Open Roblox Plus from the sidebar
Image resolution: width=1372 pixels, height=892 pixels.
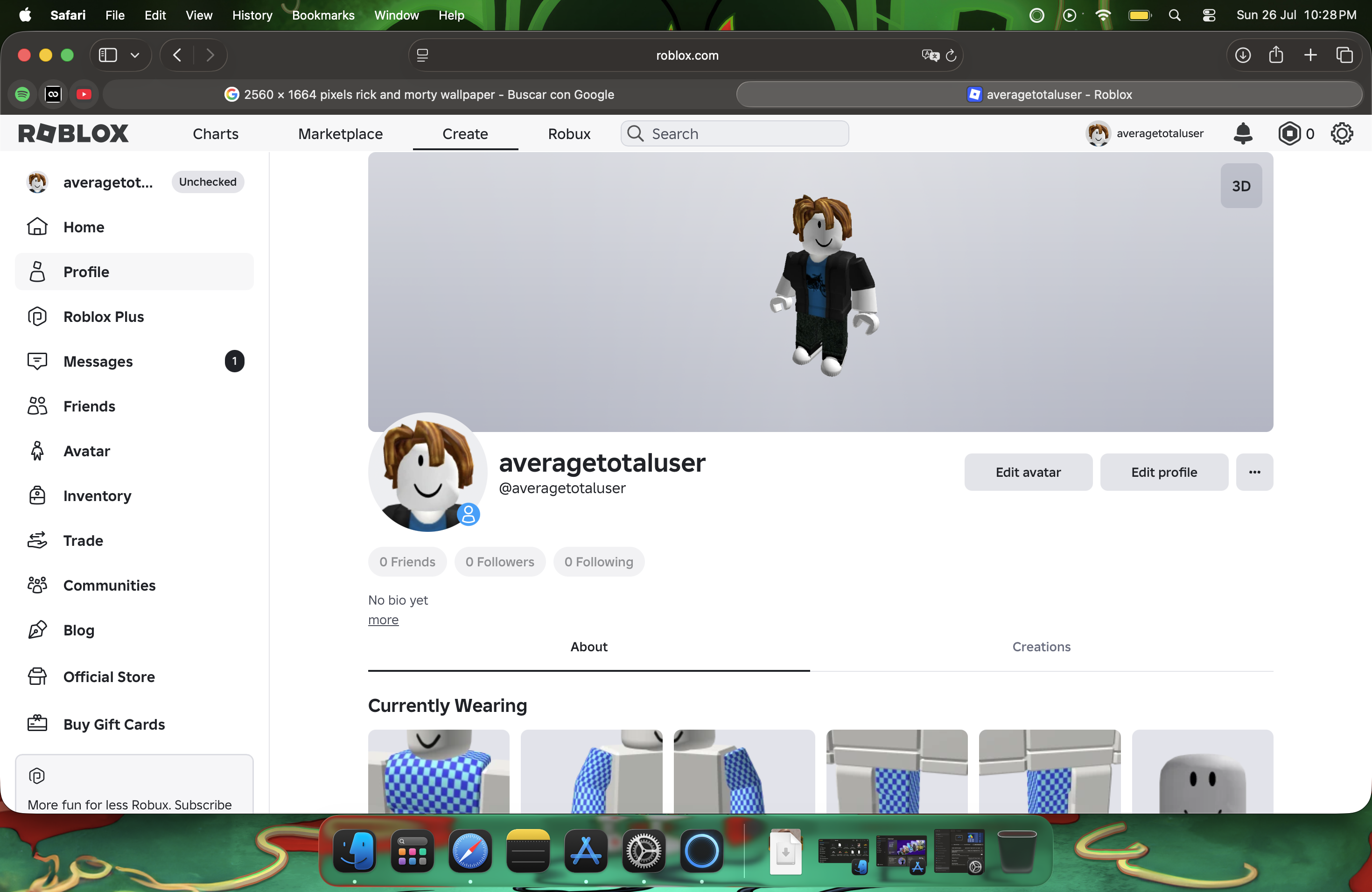134,316
